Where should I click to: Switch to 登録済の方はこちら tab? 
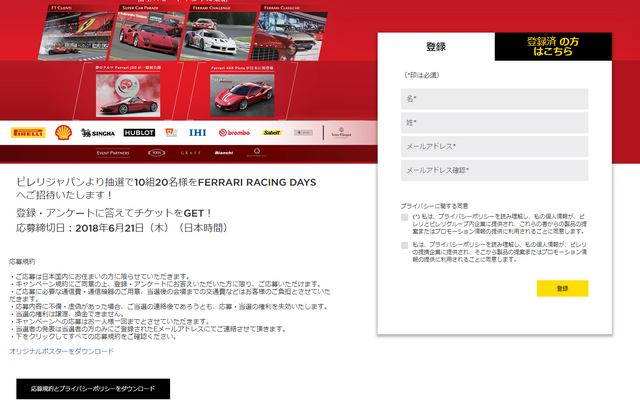(553, 47)
